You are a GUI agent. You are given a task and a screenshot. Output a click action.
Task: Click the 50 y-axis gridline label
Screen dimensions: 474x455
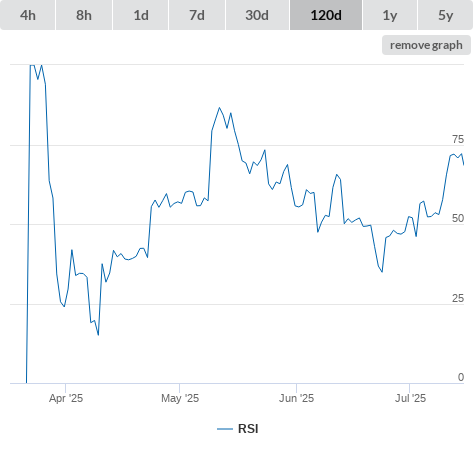(458, 218)
